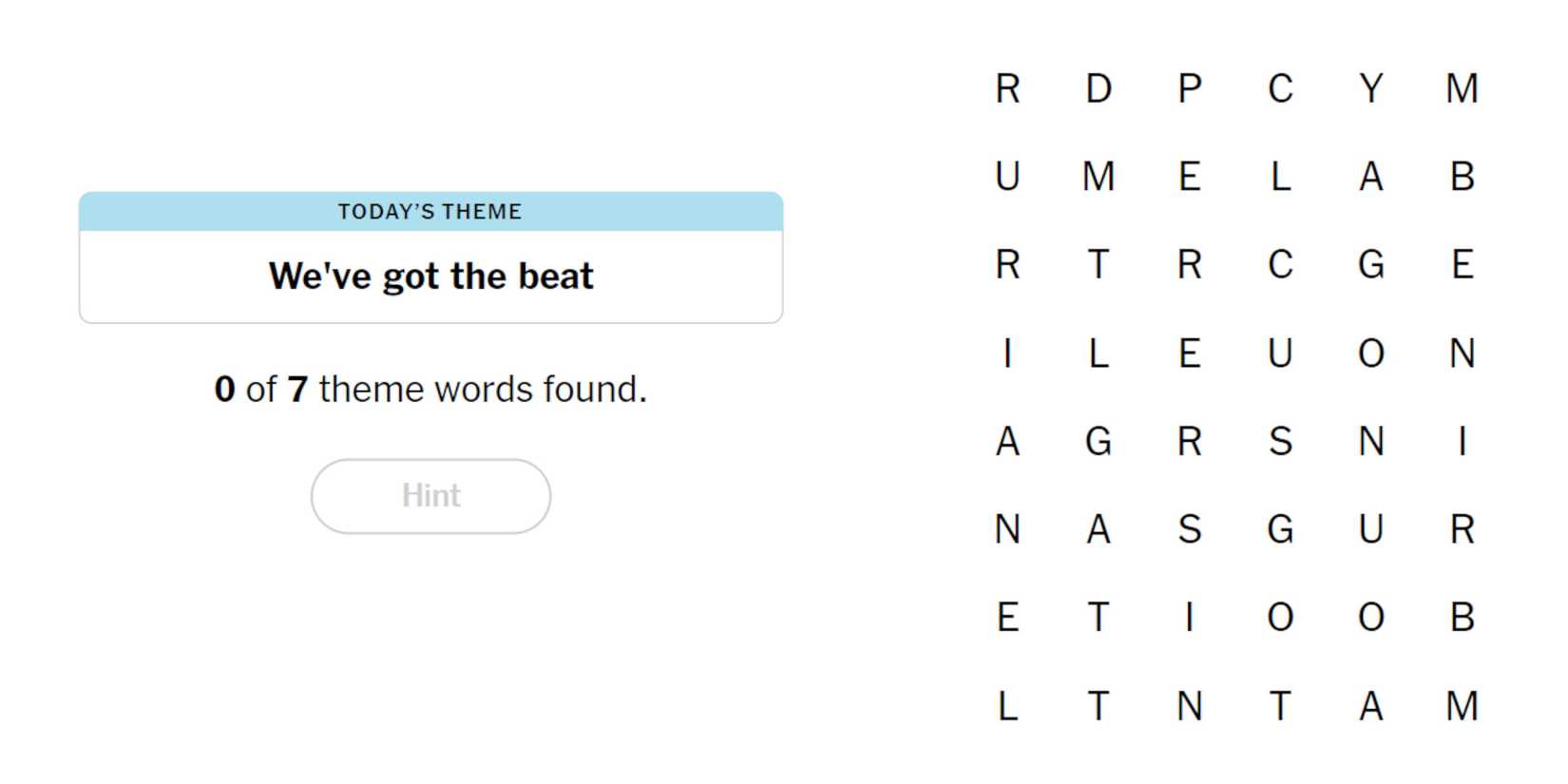This screenshot has height=784, width=1568.
Task: Select the M in the grid's top-right corner
Action: click(x=1462, y=88)
